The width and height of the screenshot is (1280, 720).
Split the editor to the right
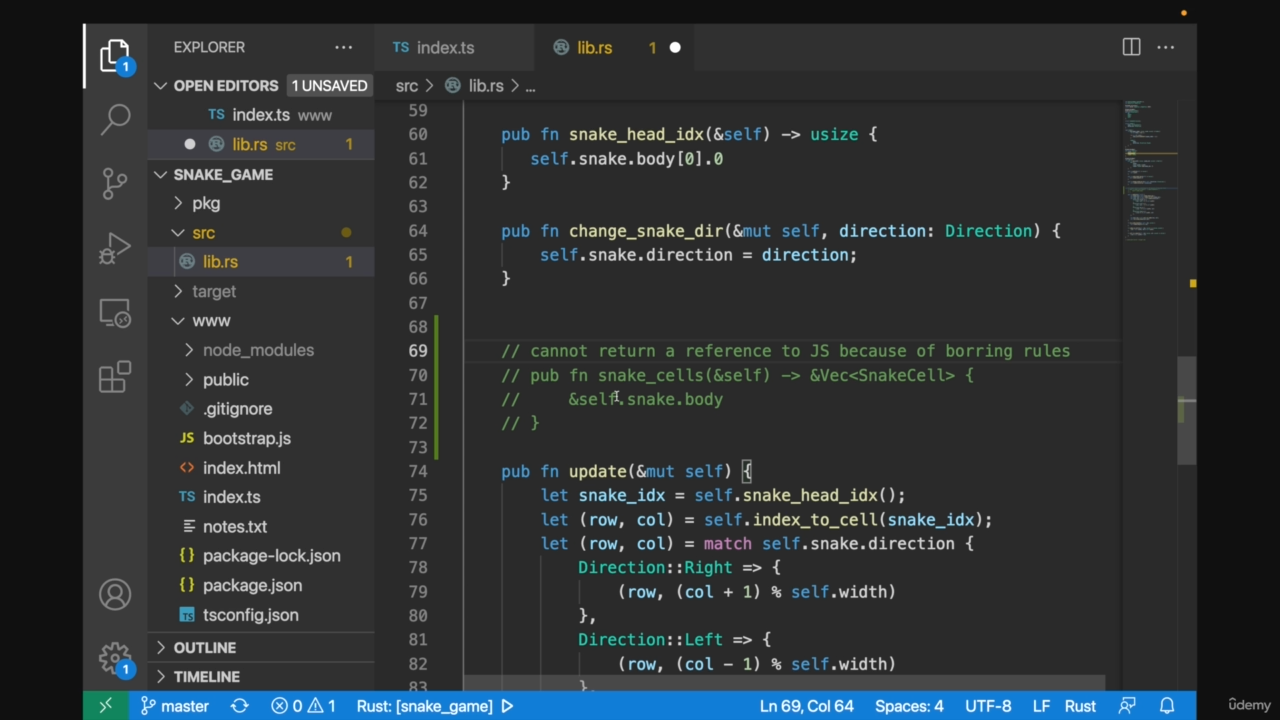pos(1131,47)
